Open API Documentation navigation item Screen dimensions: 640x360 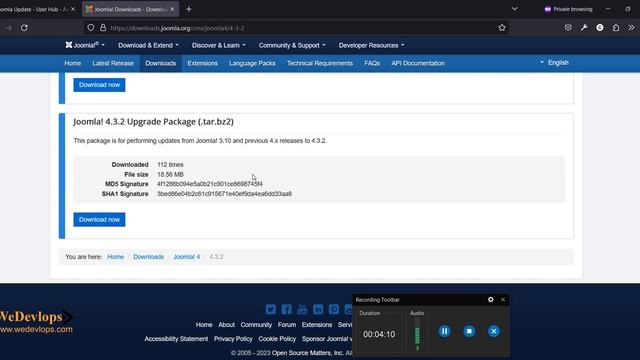click(x=418, y=63)
